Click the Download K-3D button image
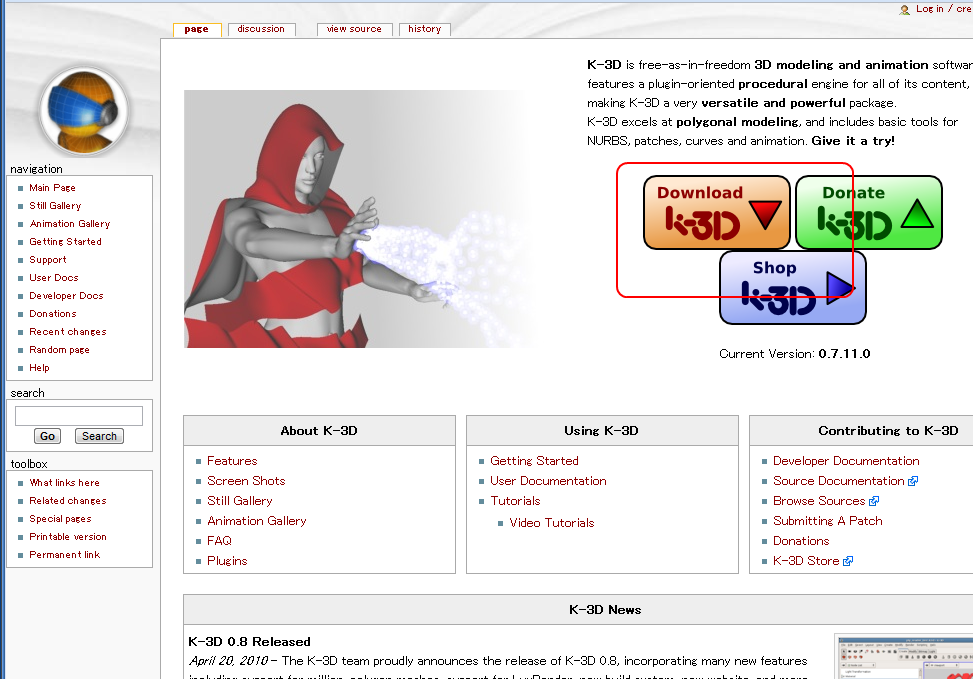973x679 pixels. 717,212
